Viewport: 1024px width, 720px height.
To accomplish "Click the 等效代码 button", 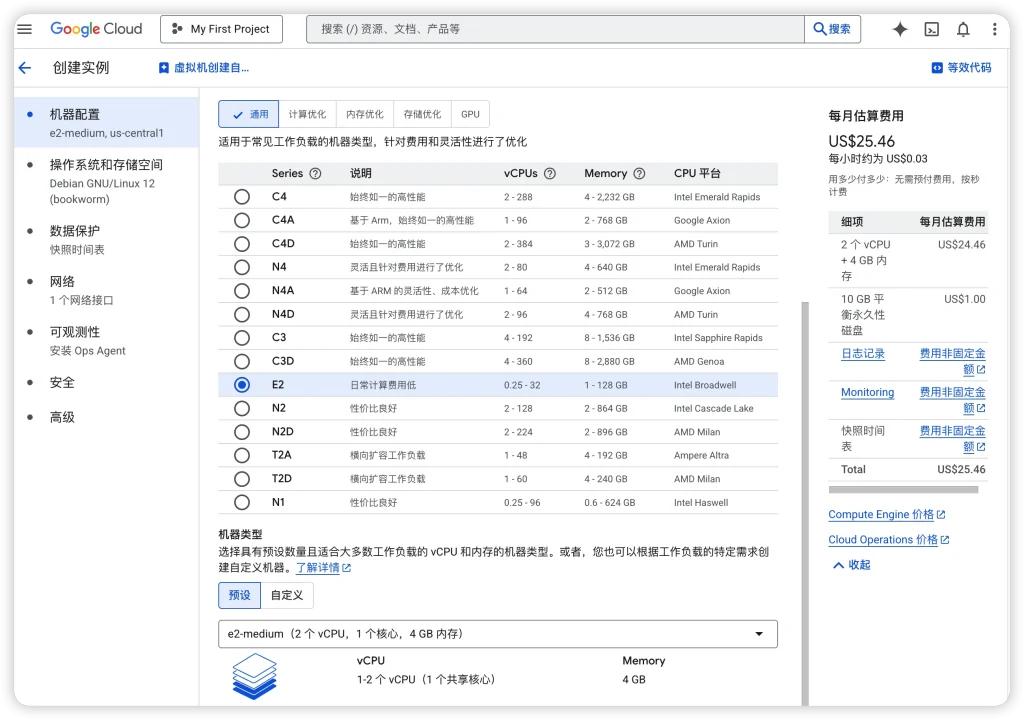I will pyautogui.click(x=961, y=68).
